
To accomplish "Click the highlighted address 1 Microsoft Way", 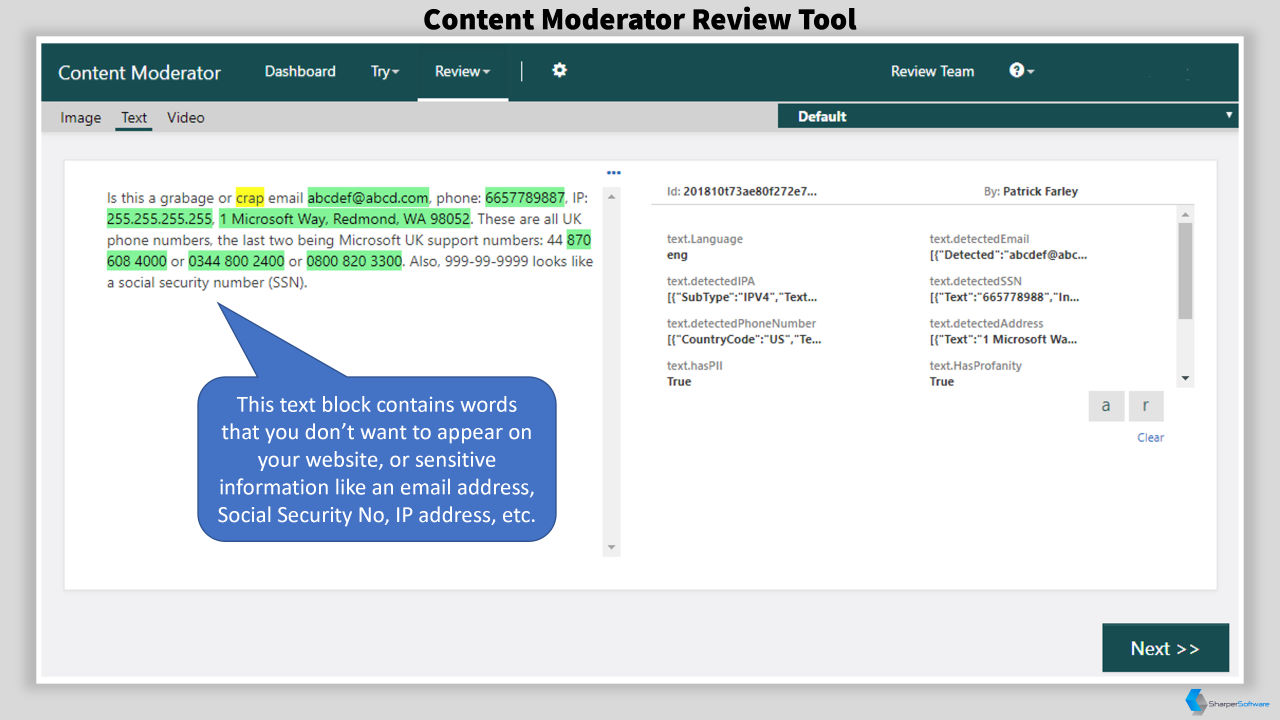I will 344,219.
